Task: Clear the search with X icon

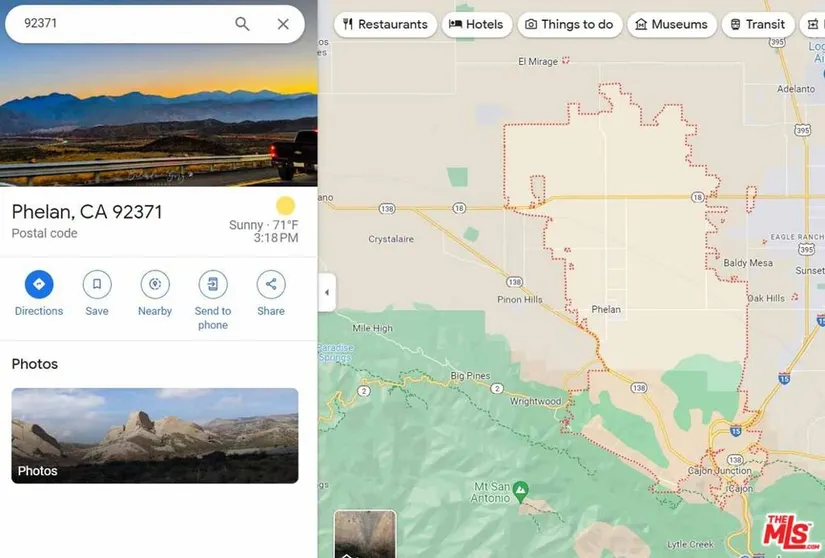Action: tap(283, 24)
